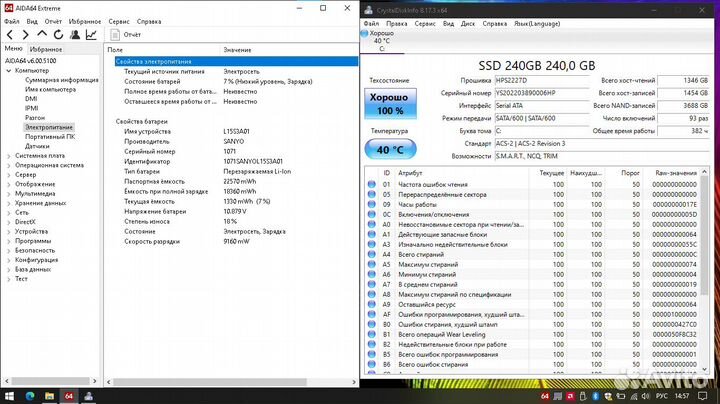Click the Значение column header in AIDA64
This screenshot has width=720, height=404.
click(237, 50)
